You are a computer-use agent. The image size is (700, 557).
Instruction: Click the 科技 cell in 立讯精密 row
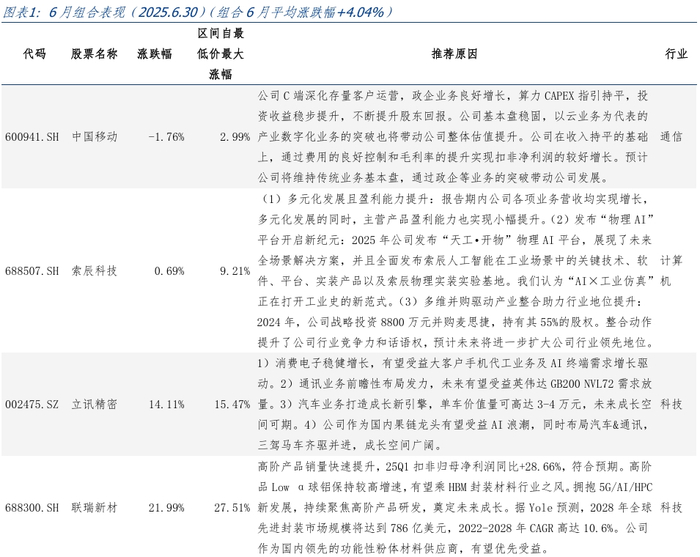coord(671,404)
